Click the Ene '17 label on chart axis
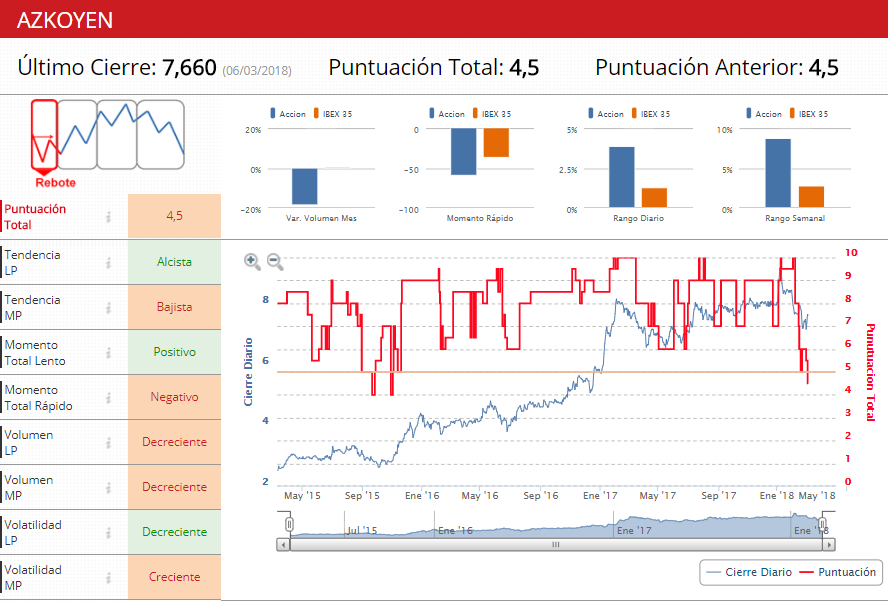 coord(600,495)
